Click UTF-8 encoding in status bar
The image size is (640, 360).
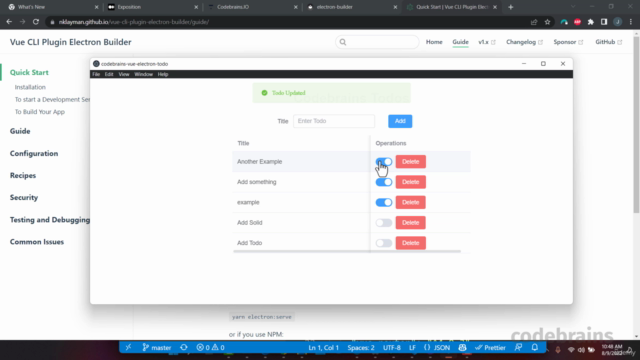click(391, 348)
